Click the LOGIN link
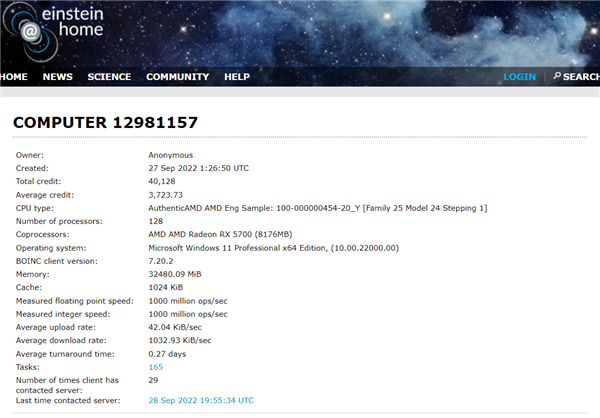The width and height of the screenshot is (600, 418). coord(519,77)
